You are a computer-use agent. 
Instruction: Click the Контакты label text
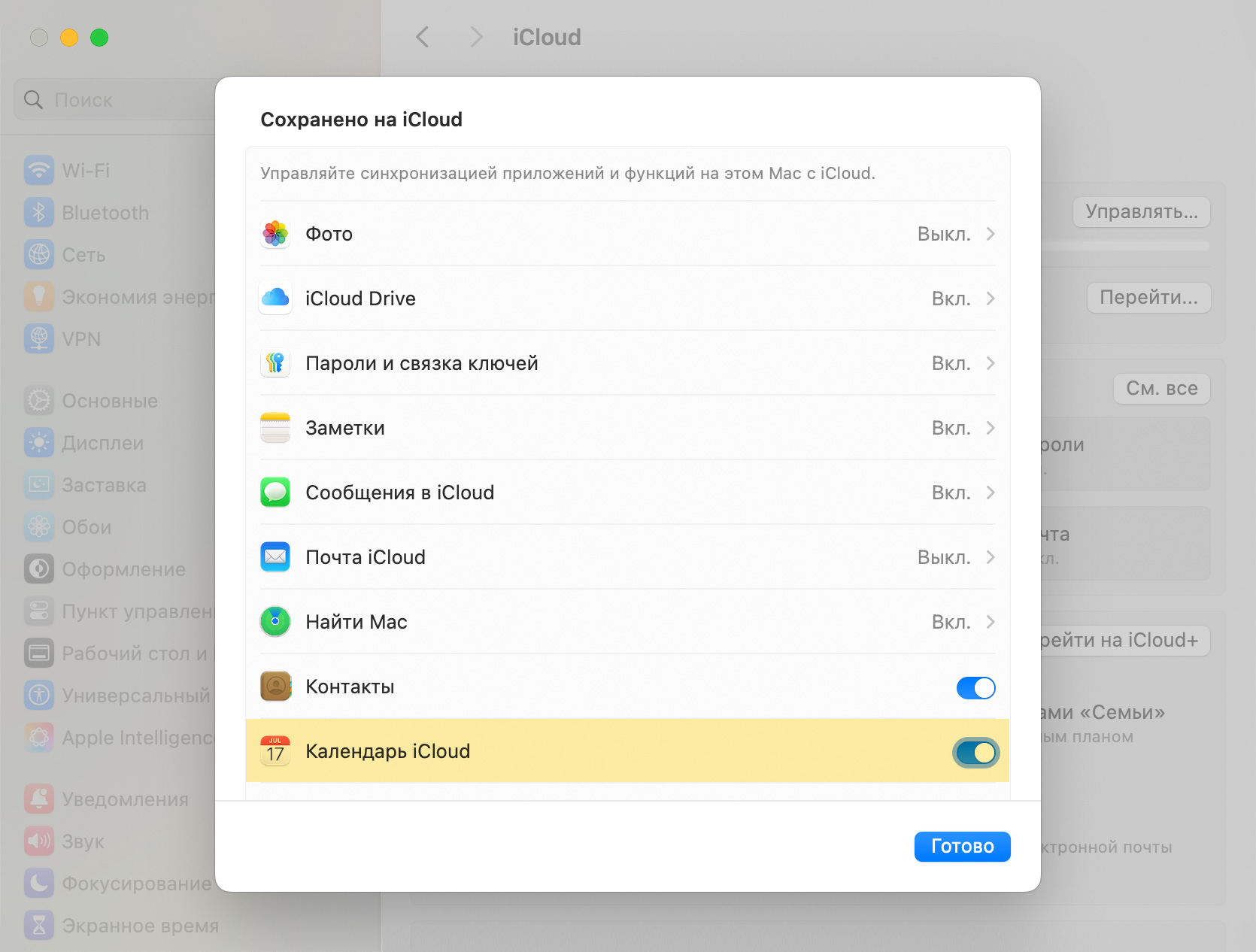point(350,687)
